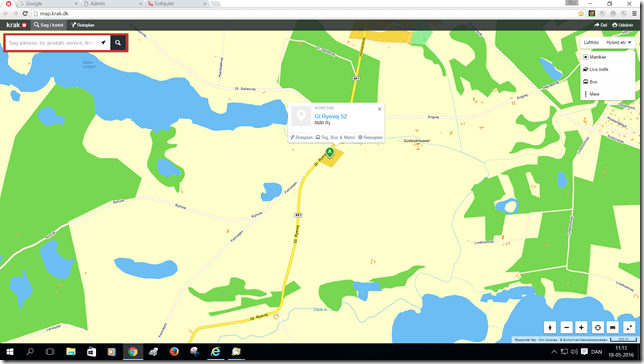Expand the Hybrid etc dropdown
644x364 pixels.
click(619, 42)
